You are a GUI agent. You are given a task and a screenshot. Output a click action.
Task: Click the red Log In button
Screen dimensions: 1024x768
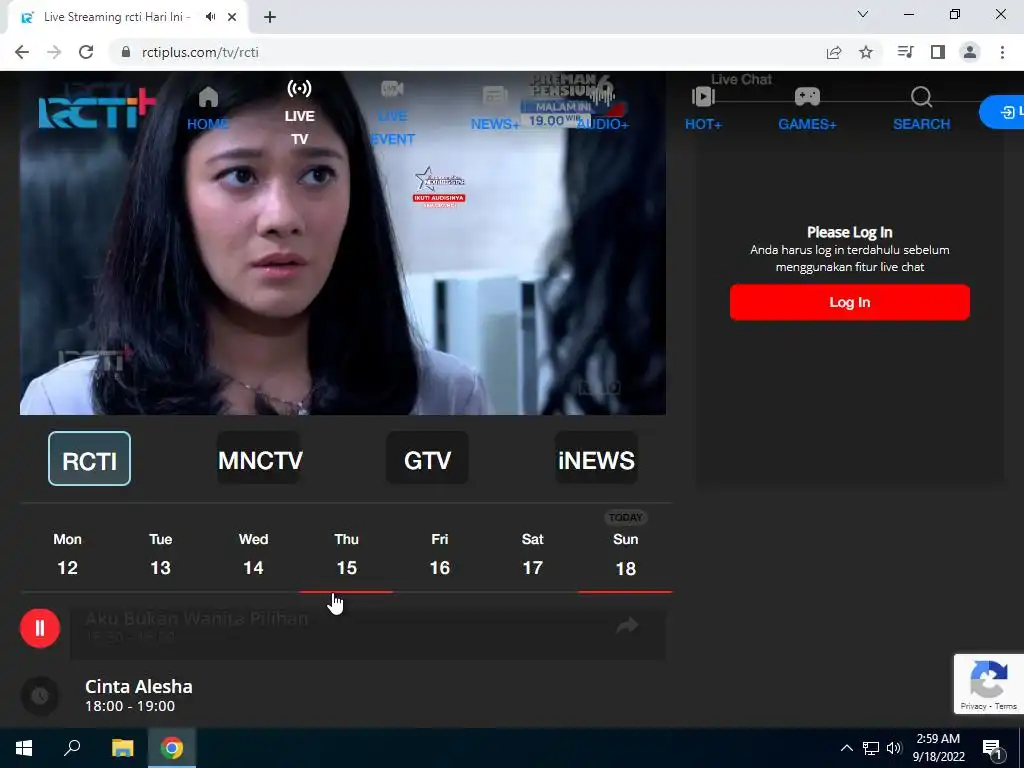(x=850, y=302)
